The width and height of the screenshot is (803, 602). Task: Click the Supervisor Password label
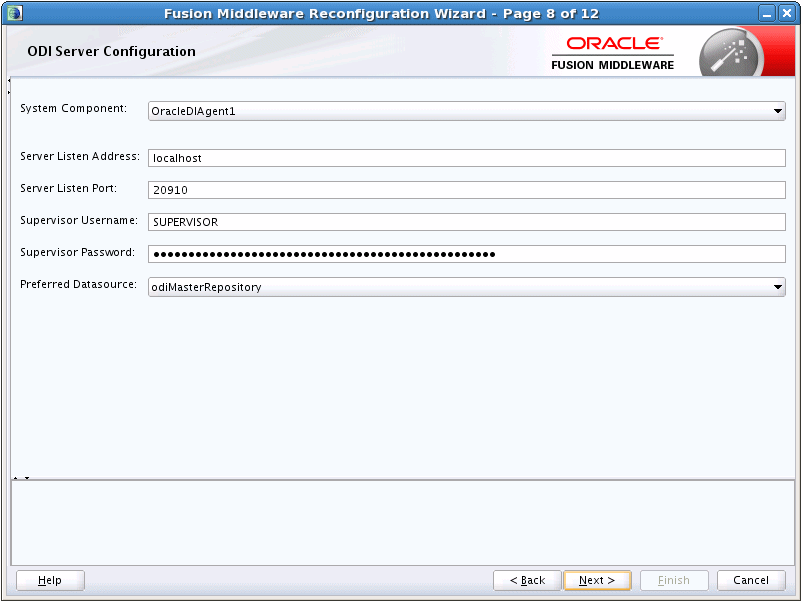77,252
